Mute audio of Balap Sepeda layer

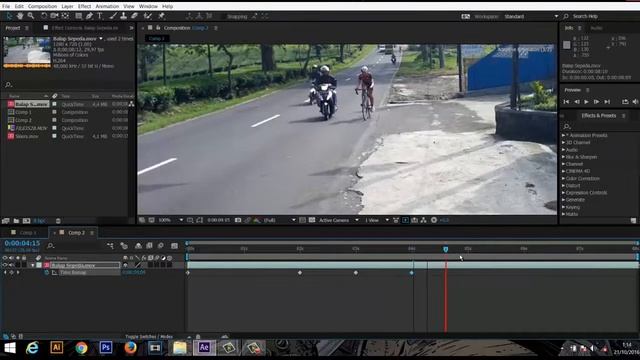pos(11,265)
